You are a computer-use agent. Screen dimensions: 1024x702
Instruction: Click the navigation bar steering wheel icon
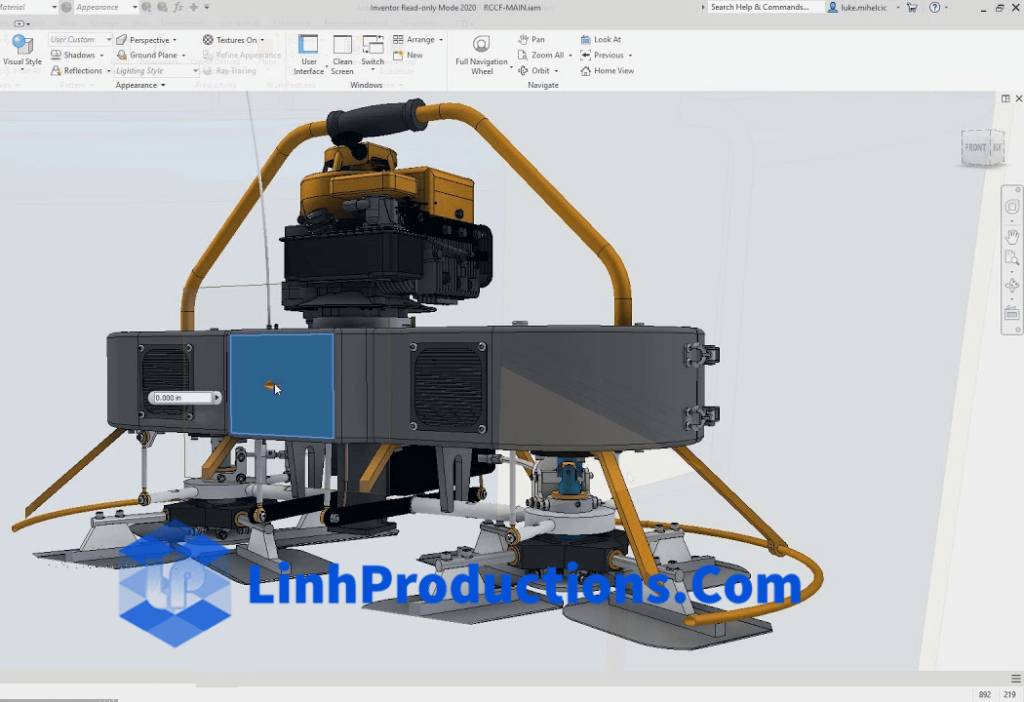click(x=1012, y=207)
